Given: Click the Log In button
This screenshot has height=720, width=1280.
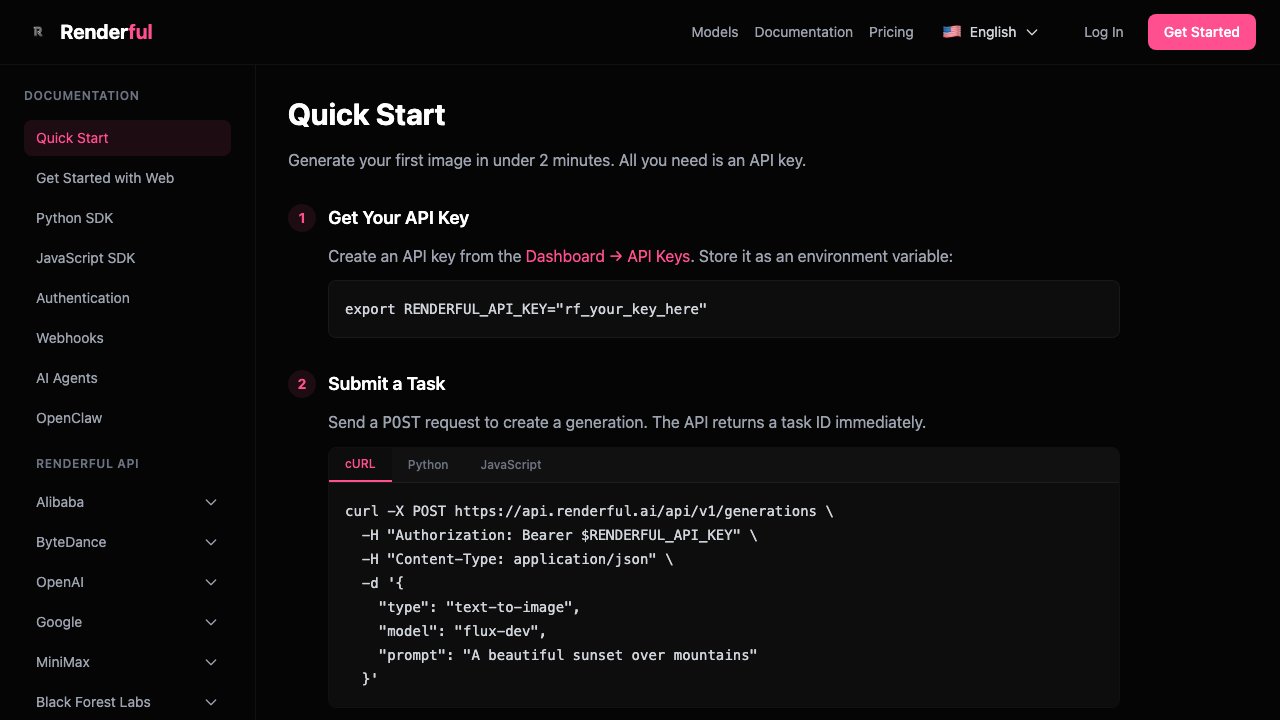Looking at the screenshot, I should click(1103, 32).
